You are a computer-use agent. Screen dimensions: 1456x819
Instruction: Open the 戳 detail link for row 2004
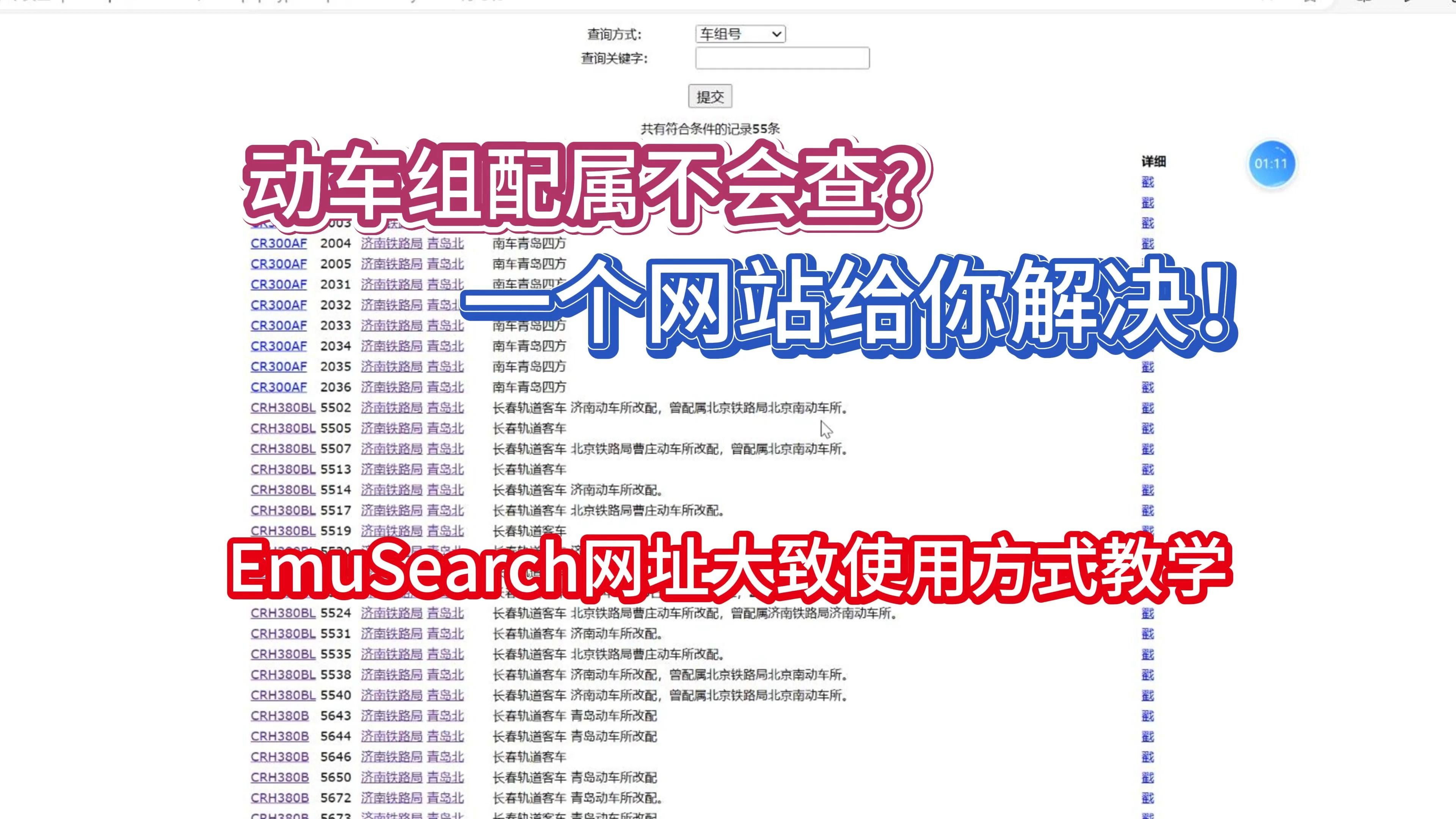[1147, 243]
